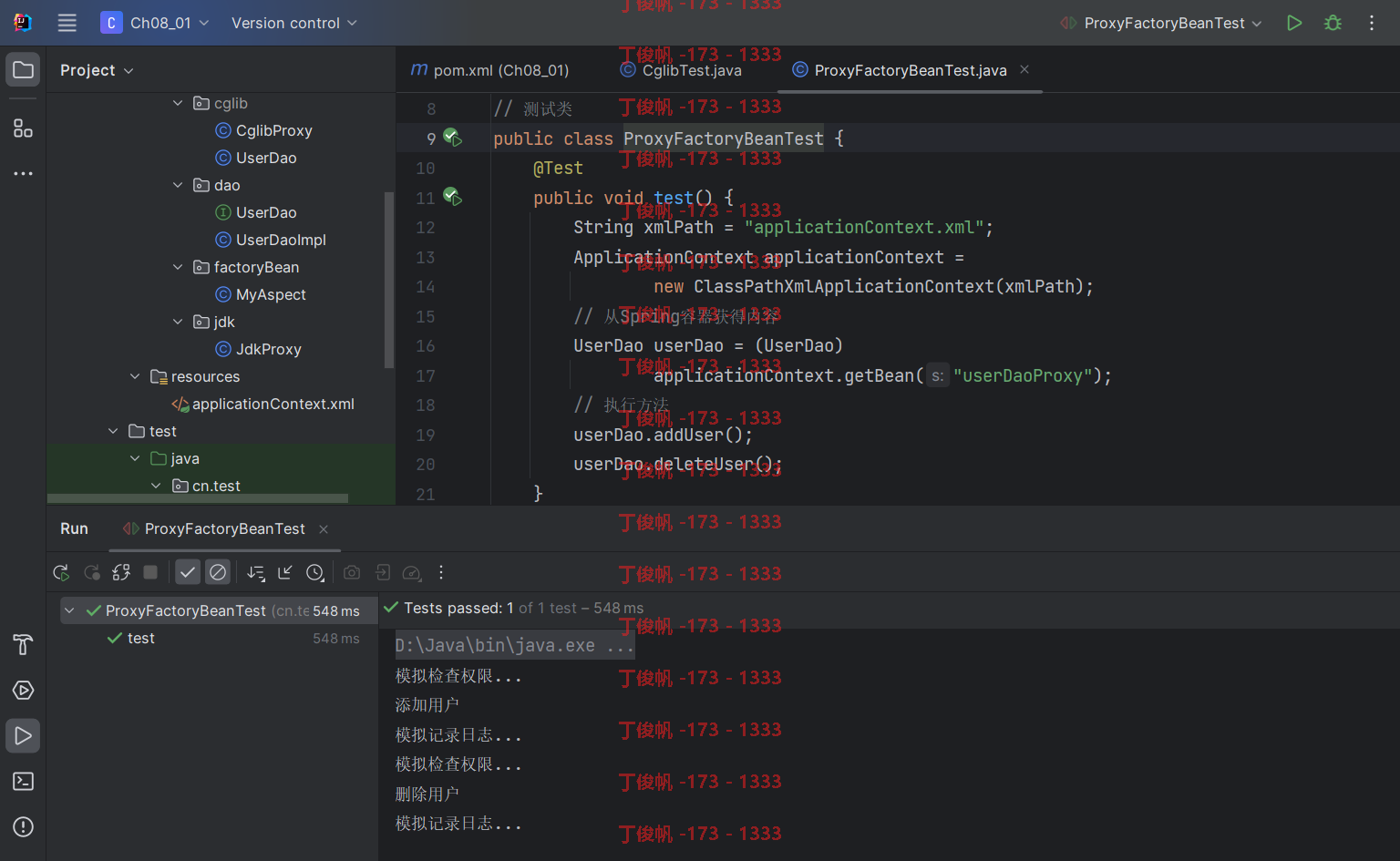Close the ProxyFactoryBeanTest.java editor tab
1400x861 pixels.
point(1024,69)
